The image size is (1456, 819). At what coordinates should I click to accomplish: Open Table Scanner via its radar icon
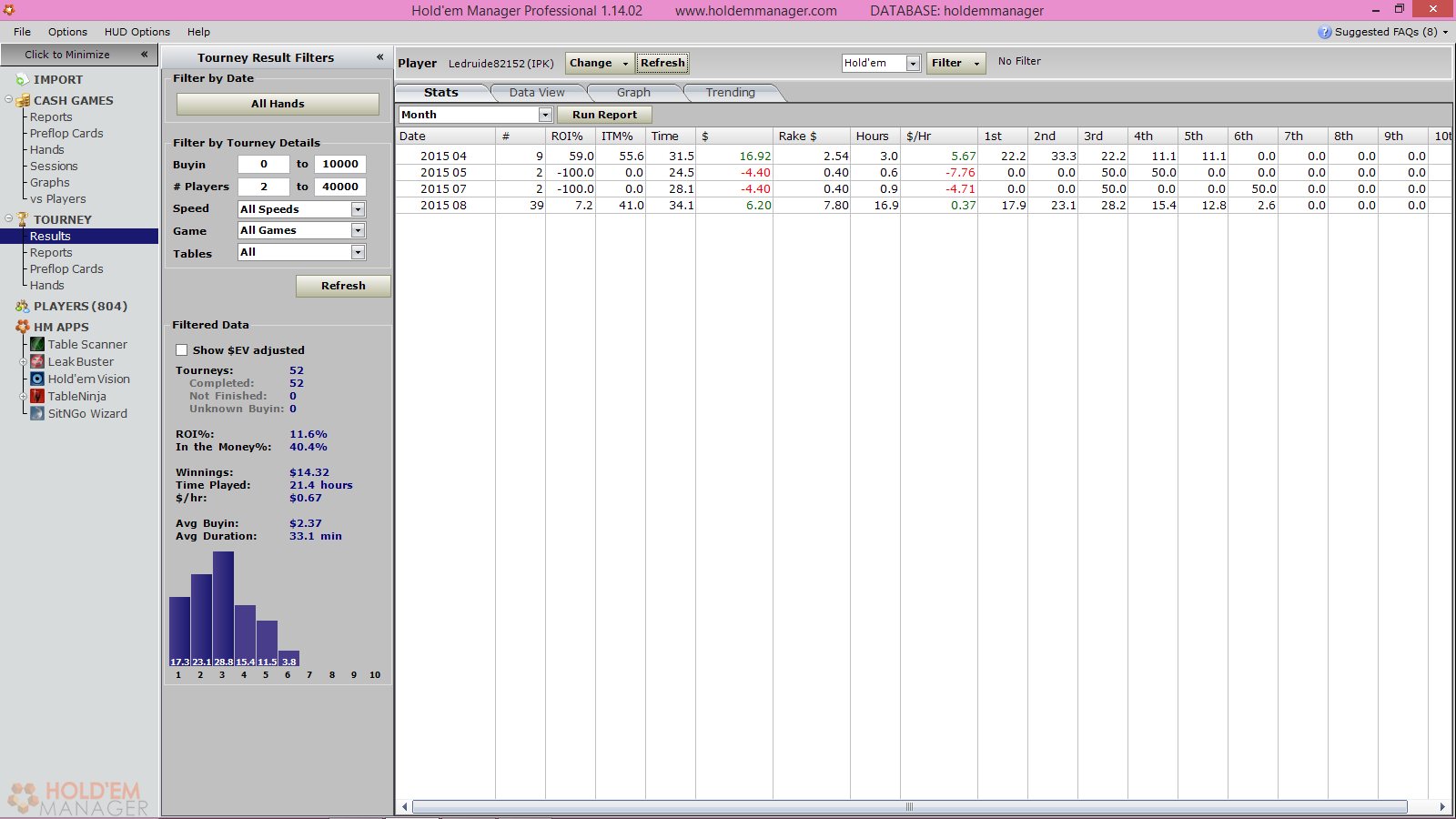pos(37,344)
